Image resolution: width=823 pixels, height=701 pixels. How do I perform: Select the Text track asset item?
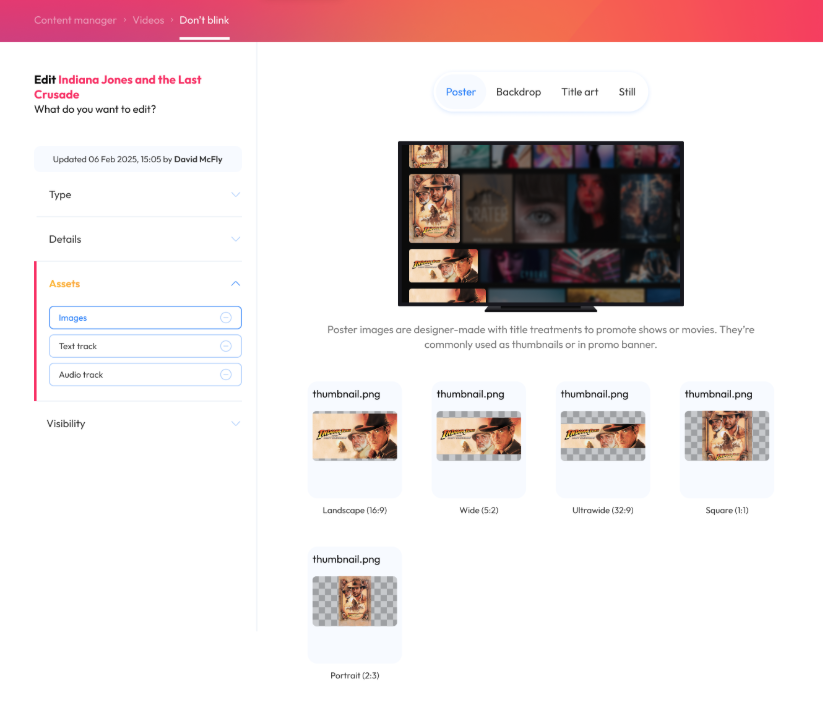coord(145,346)
